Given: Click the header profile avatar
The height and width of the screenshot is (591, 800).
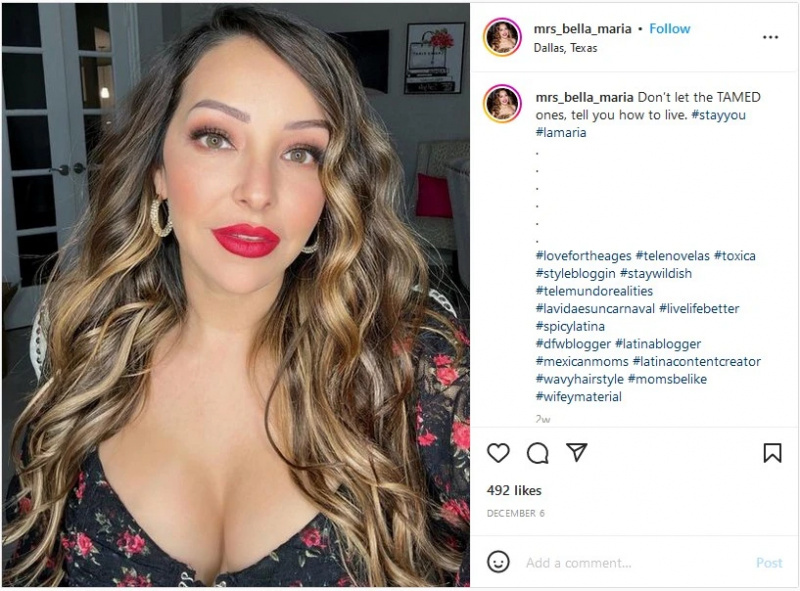Looking at the screenshot, I should tap(502, 37).
